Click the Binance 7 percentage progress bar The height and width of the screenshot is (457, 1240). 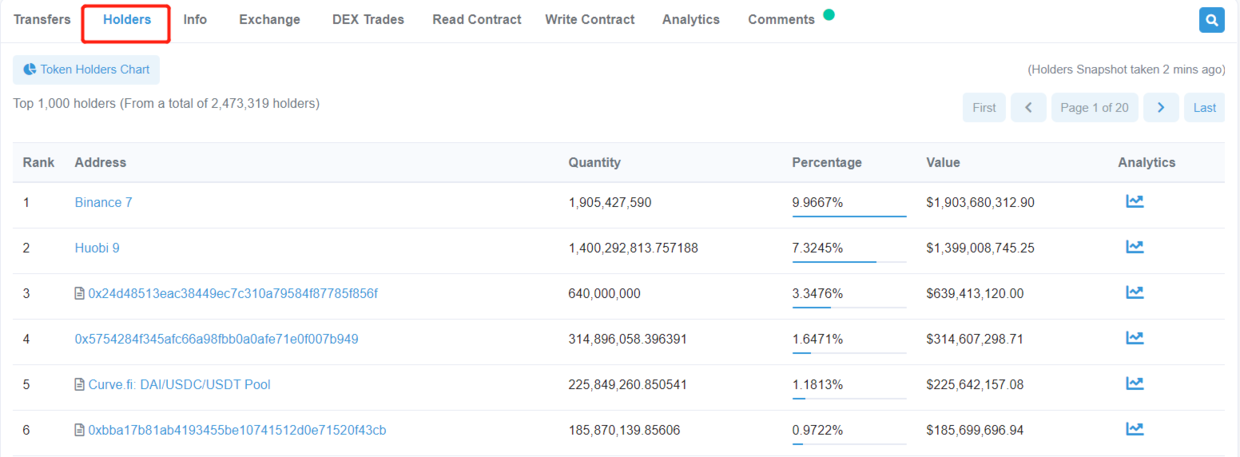point(849,215)
